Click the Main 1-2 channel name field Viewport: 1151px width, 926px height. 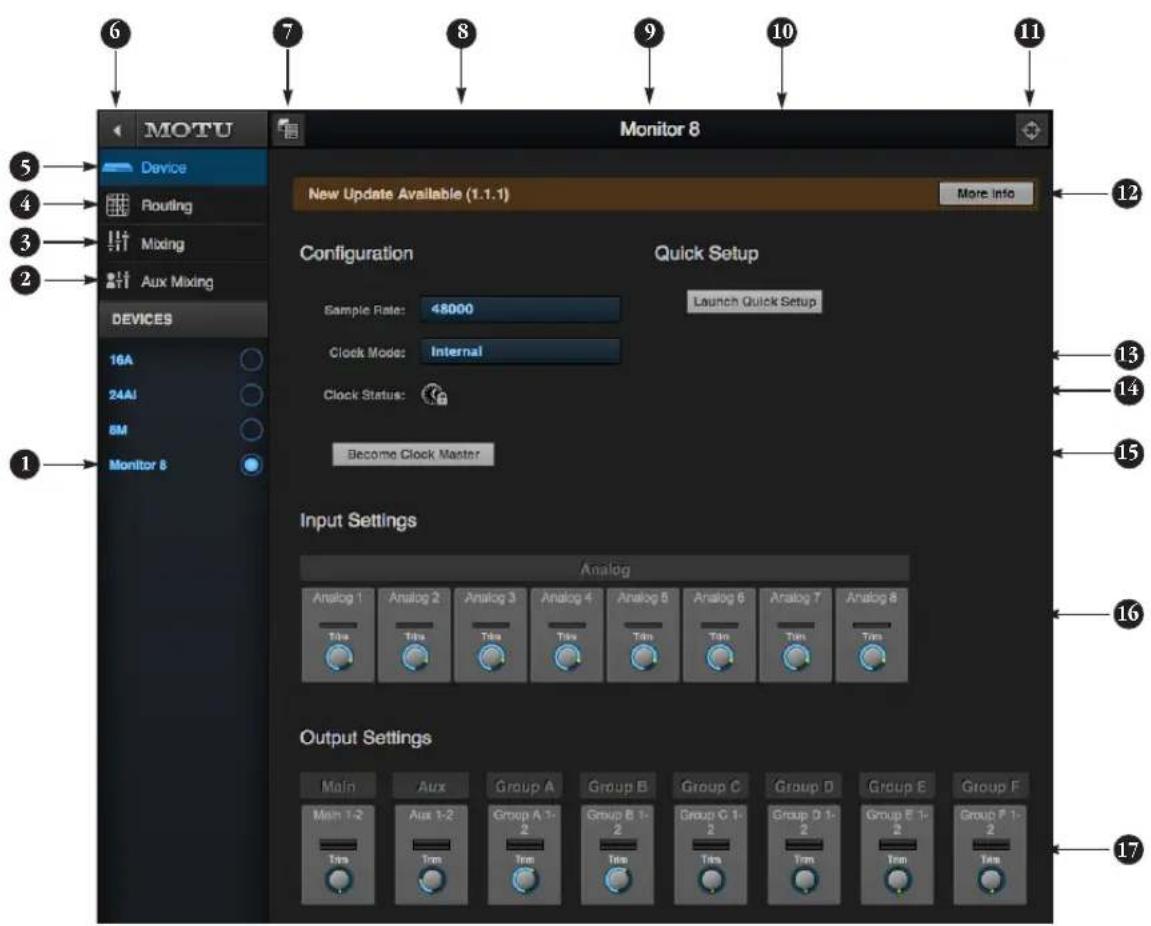(338, 815)
